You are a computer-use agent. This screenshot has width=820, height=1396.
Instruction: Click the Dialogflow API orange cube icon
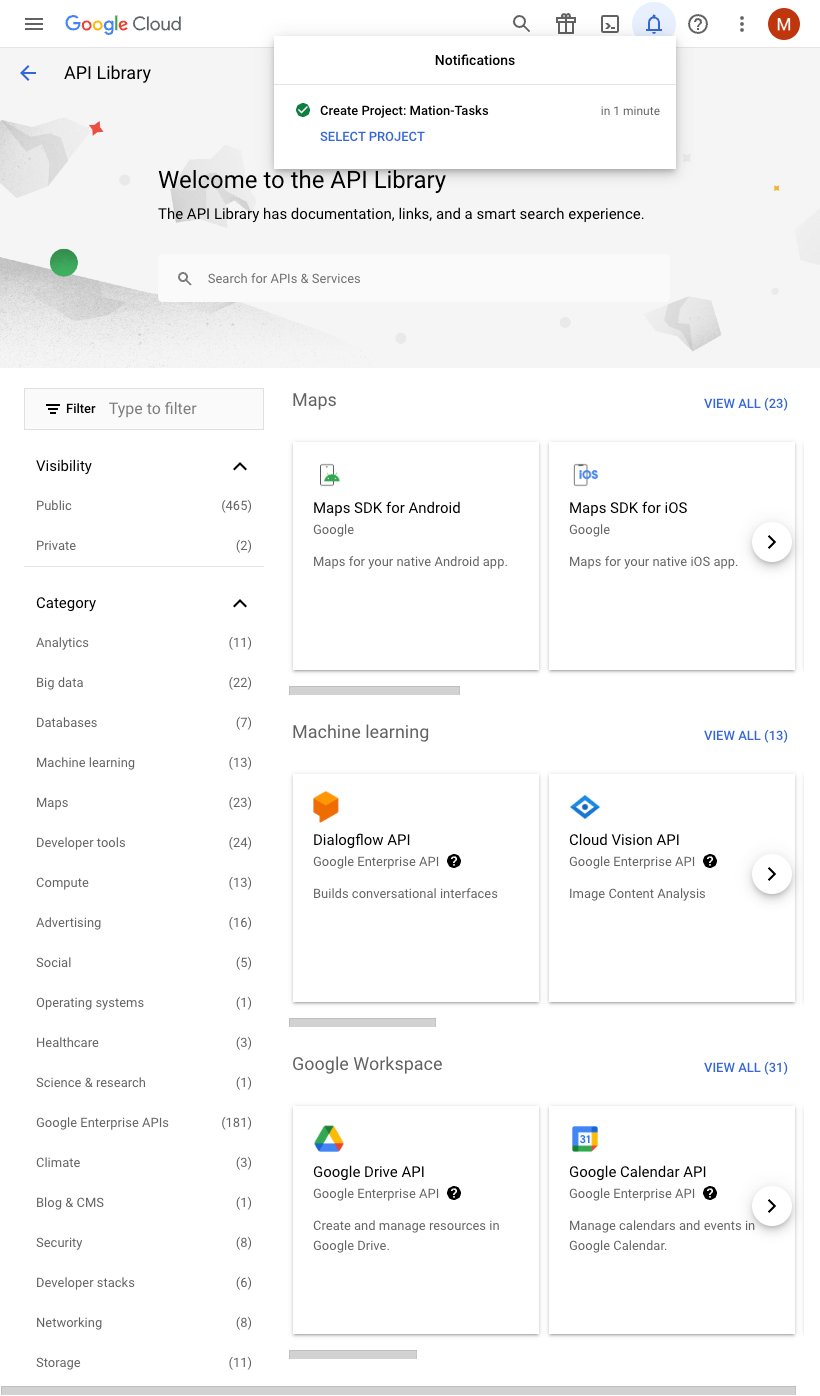(326, 806)
